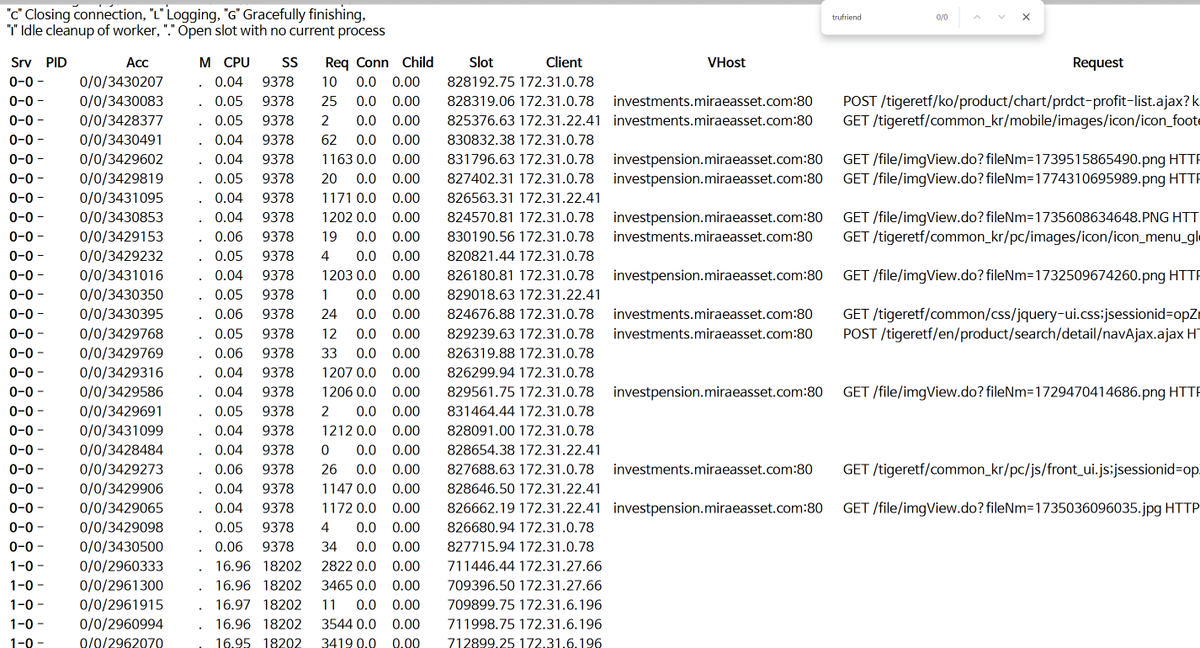This screenshot has height=648, width=1200.
Task: Click the '0/0' match count in the find bar
Action: (941, 17)
